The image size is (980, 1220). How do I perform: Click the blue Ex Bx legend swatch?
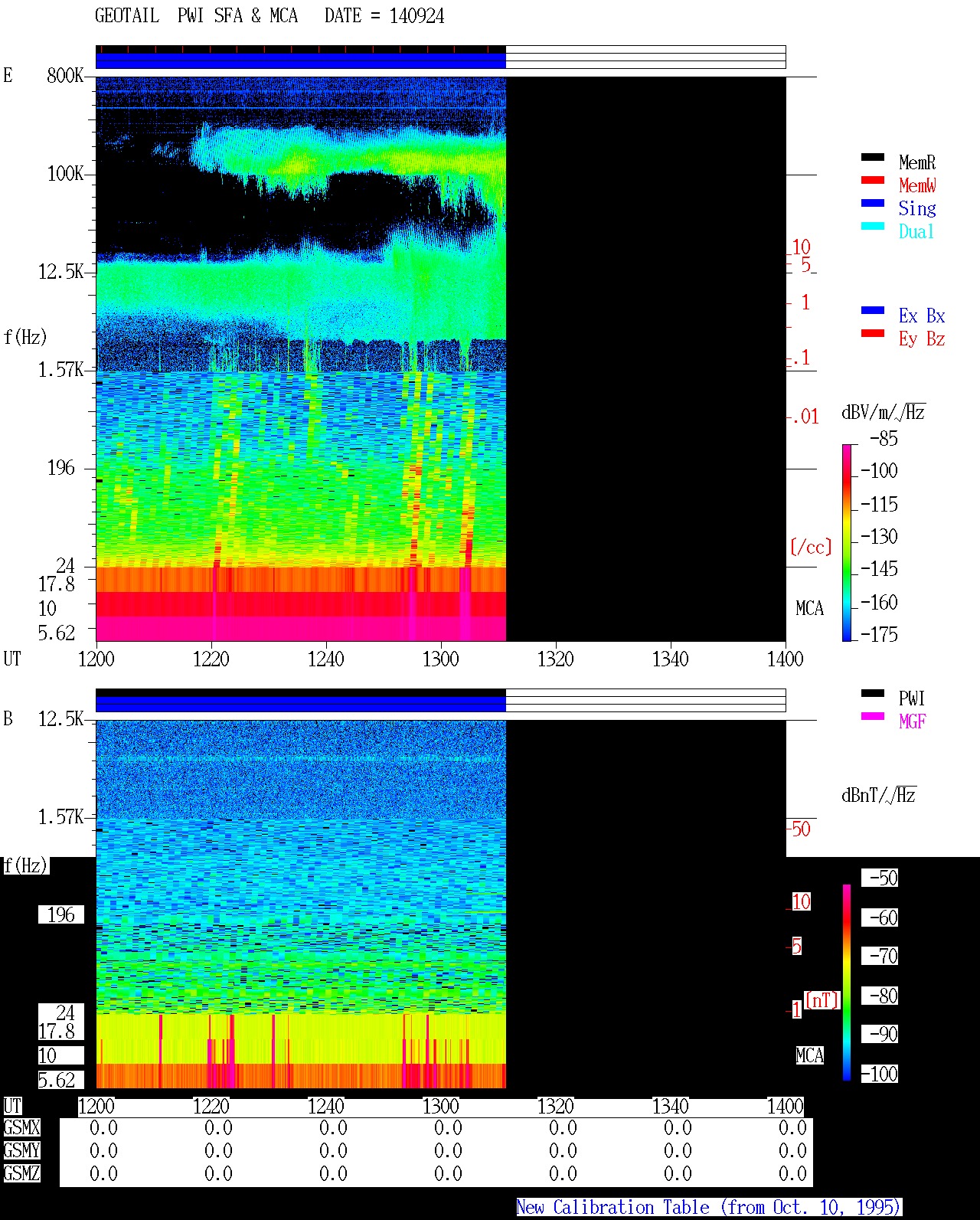pyautogui.click(x=873, y=310)
